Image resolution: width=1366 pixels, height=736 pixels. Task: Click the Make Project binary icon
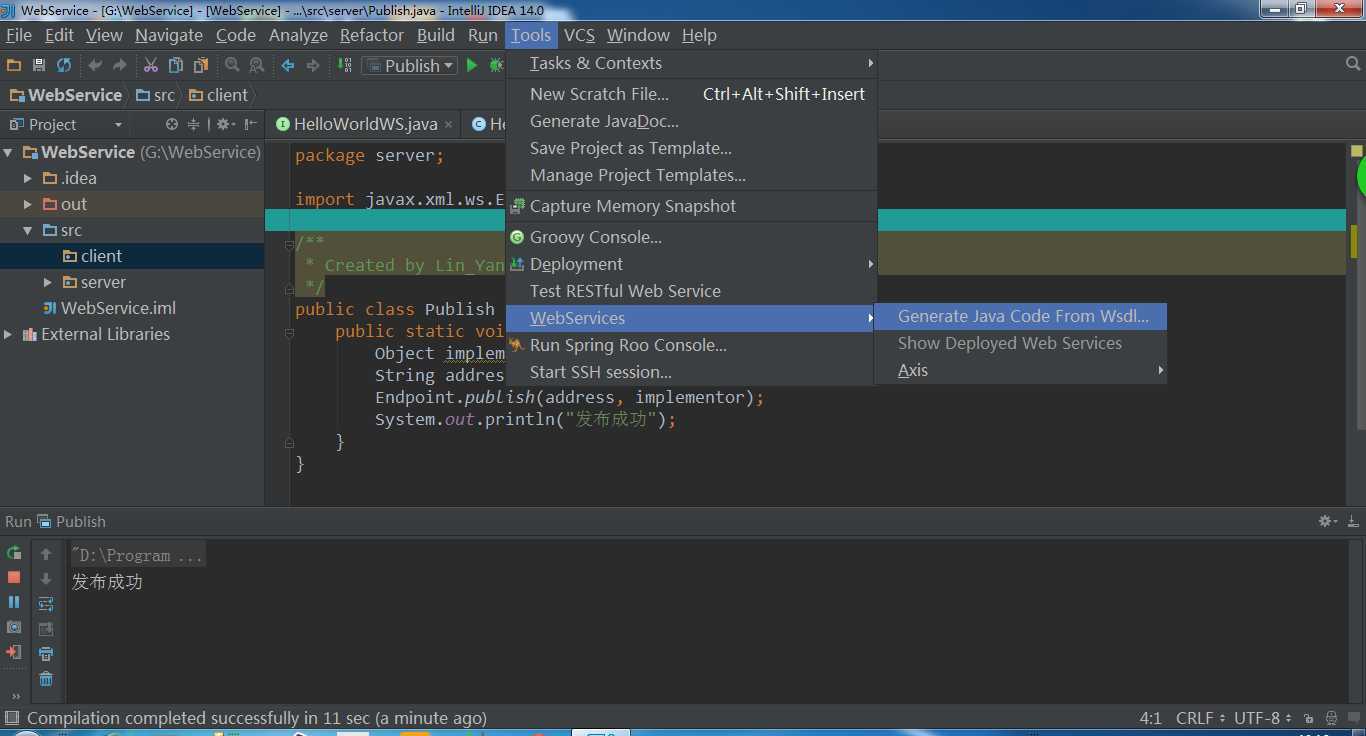pyautogui.click(x=345, y=65)
